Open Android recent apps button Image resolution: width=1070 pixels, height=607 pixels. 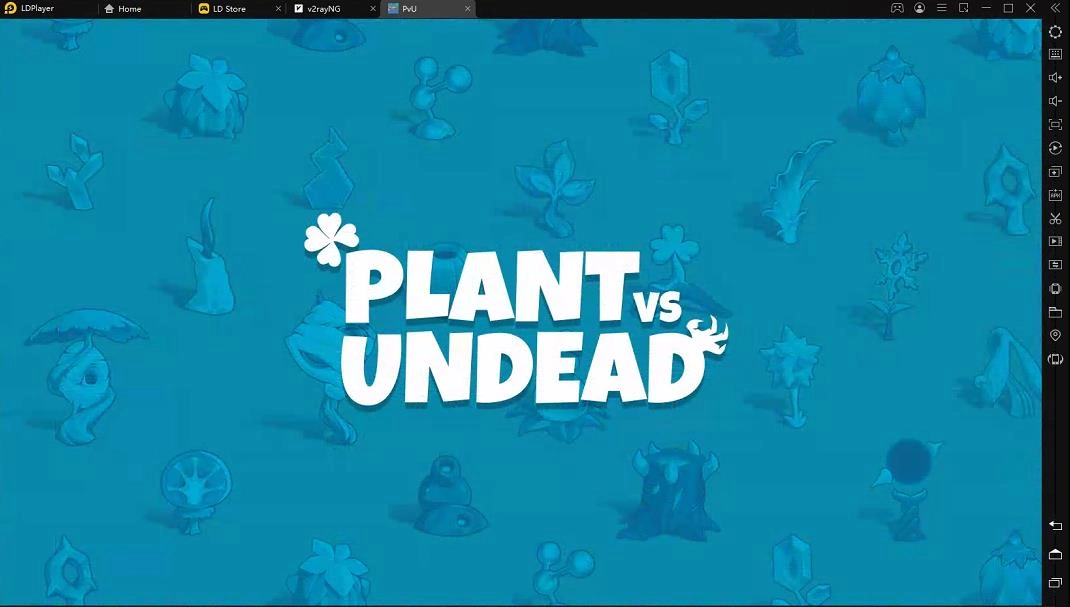coord(1055,583)
